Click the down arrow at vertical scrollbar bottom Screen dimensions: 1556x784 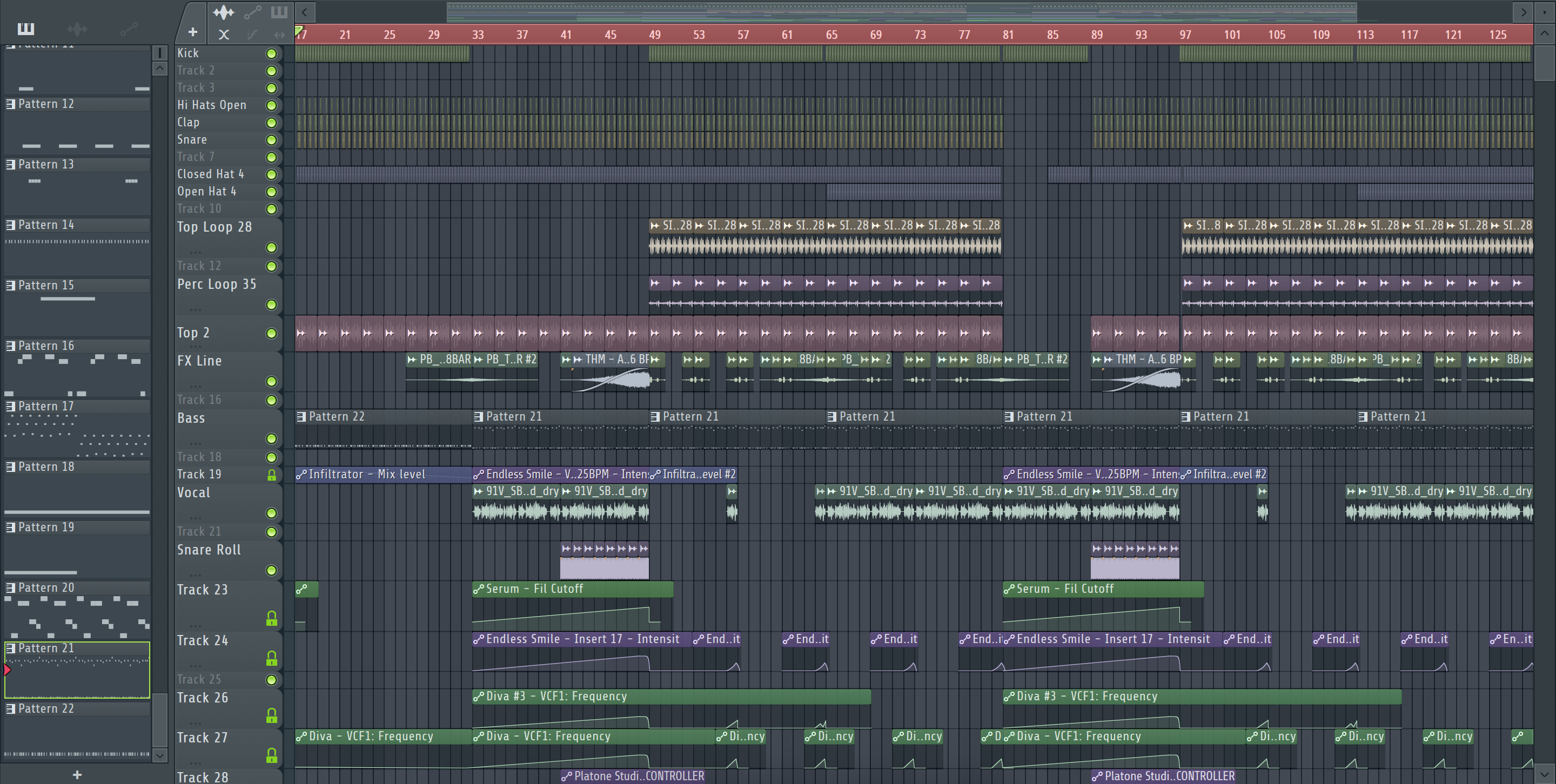pos(1545,773)
